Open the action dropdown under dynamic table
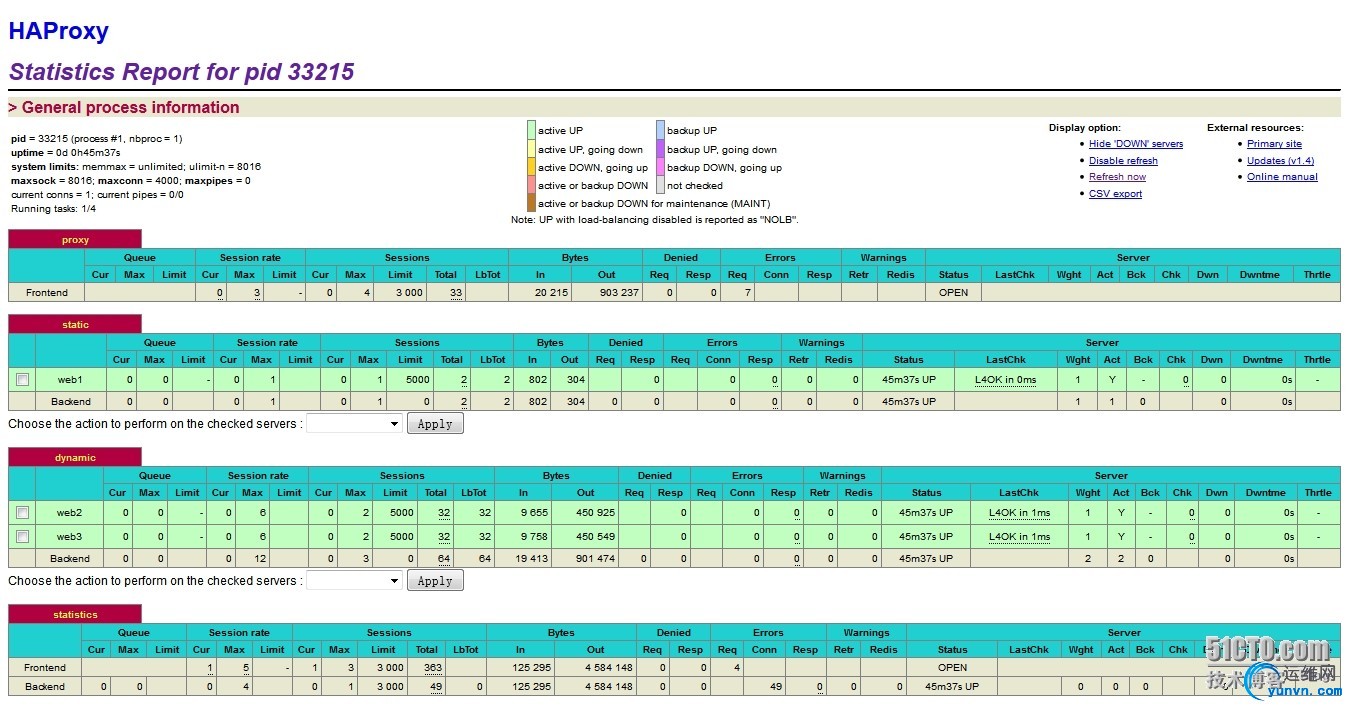Viewport: 1349px width, 708px height. click(x=354, y=581)
